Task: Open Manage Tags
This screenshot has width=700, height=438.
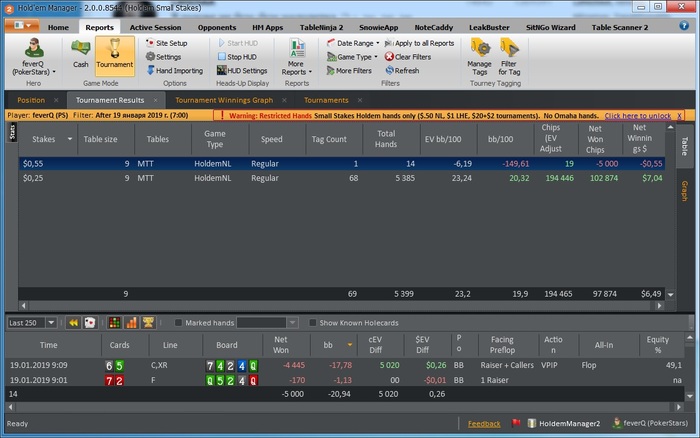Action: (479, 57)
